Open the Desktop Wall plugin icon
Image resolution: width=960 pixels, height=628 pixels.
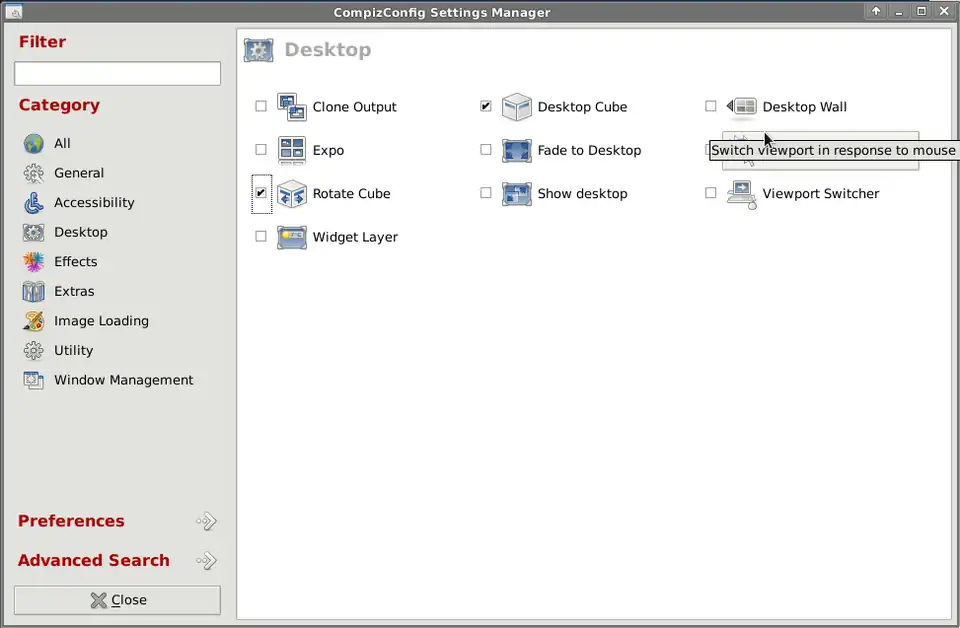741,107
